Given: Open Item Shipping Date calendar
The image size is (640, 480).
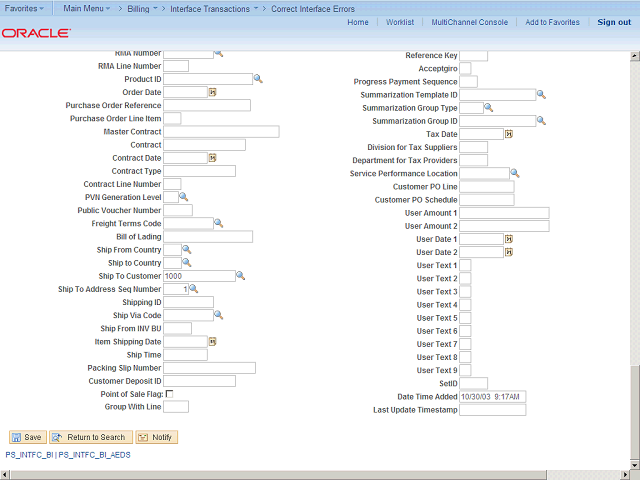Looking at the screenshot, I should 213,341.
